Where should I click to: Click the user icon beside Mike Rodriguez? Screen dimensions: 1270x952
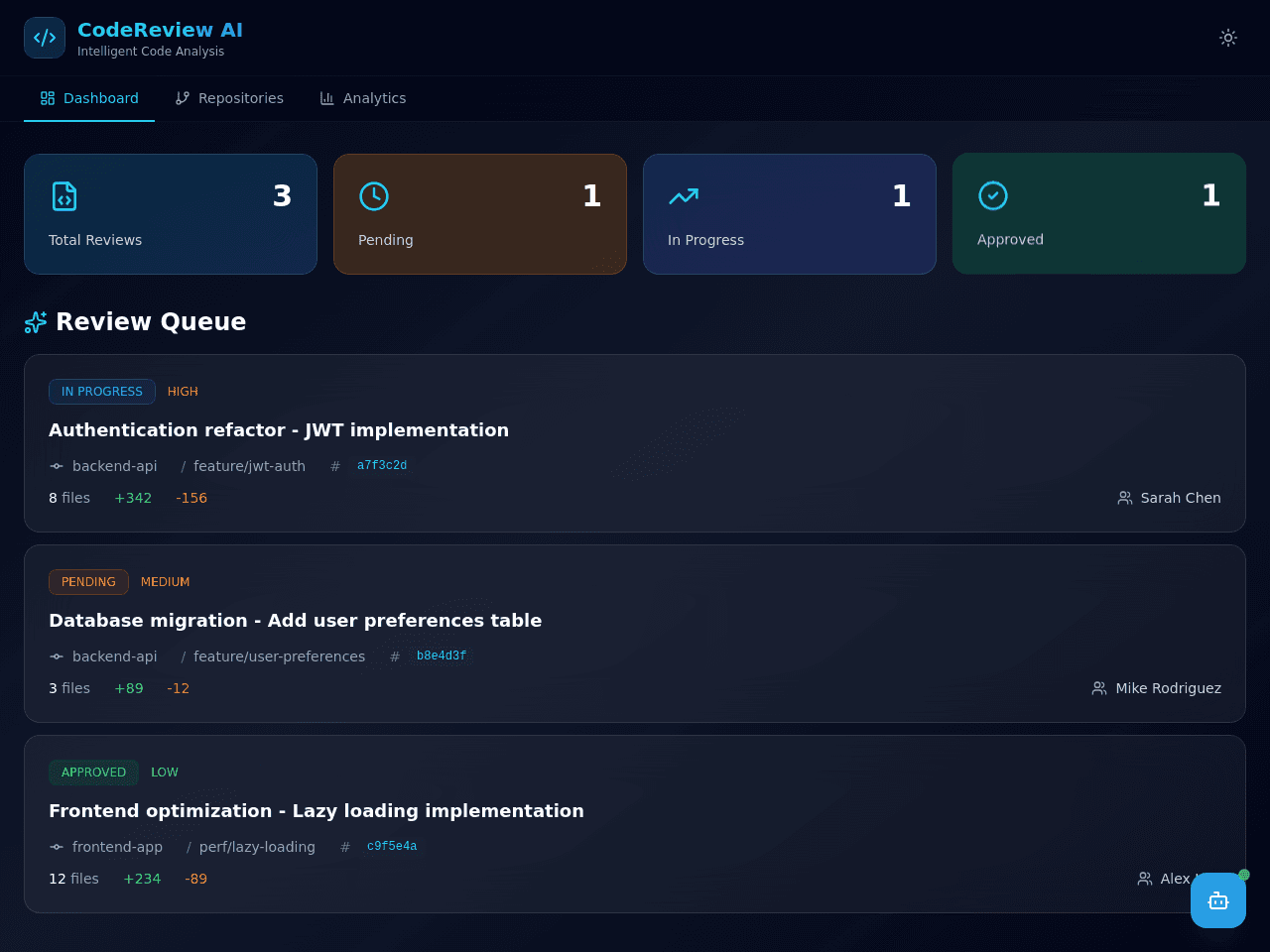click(1099, 688)
